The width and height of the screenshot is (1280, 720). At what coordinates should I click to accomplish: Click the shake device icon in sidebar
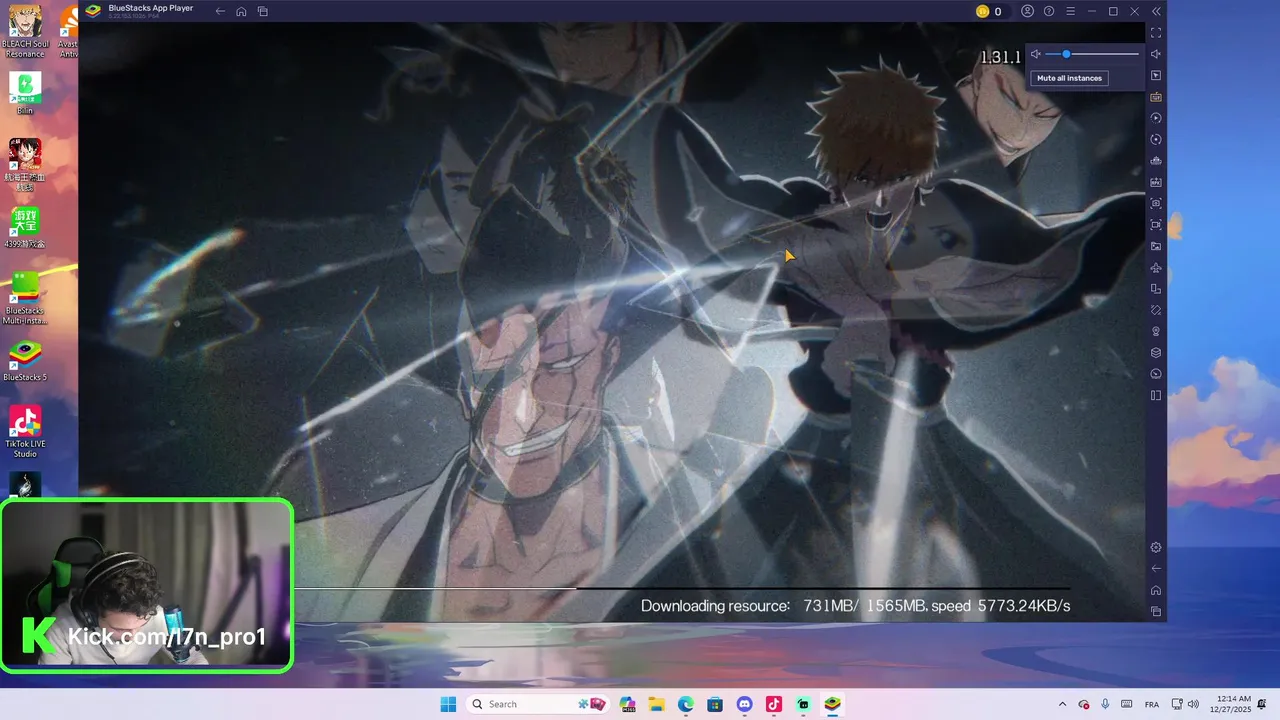(x=1156, y=310)
